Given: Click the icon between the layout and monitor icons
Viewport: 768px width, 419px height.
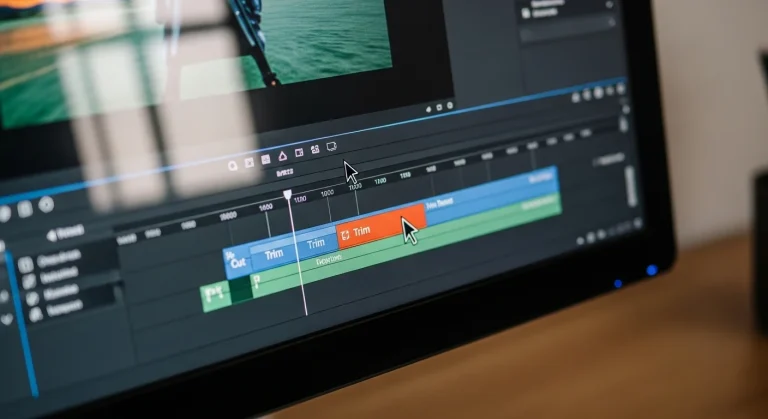Looking at the screenshot, I should tap(315, 149).
